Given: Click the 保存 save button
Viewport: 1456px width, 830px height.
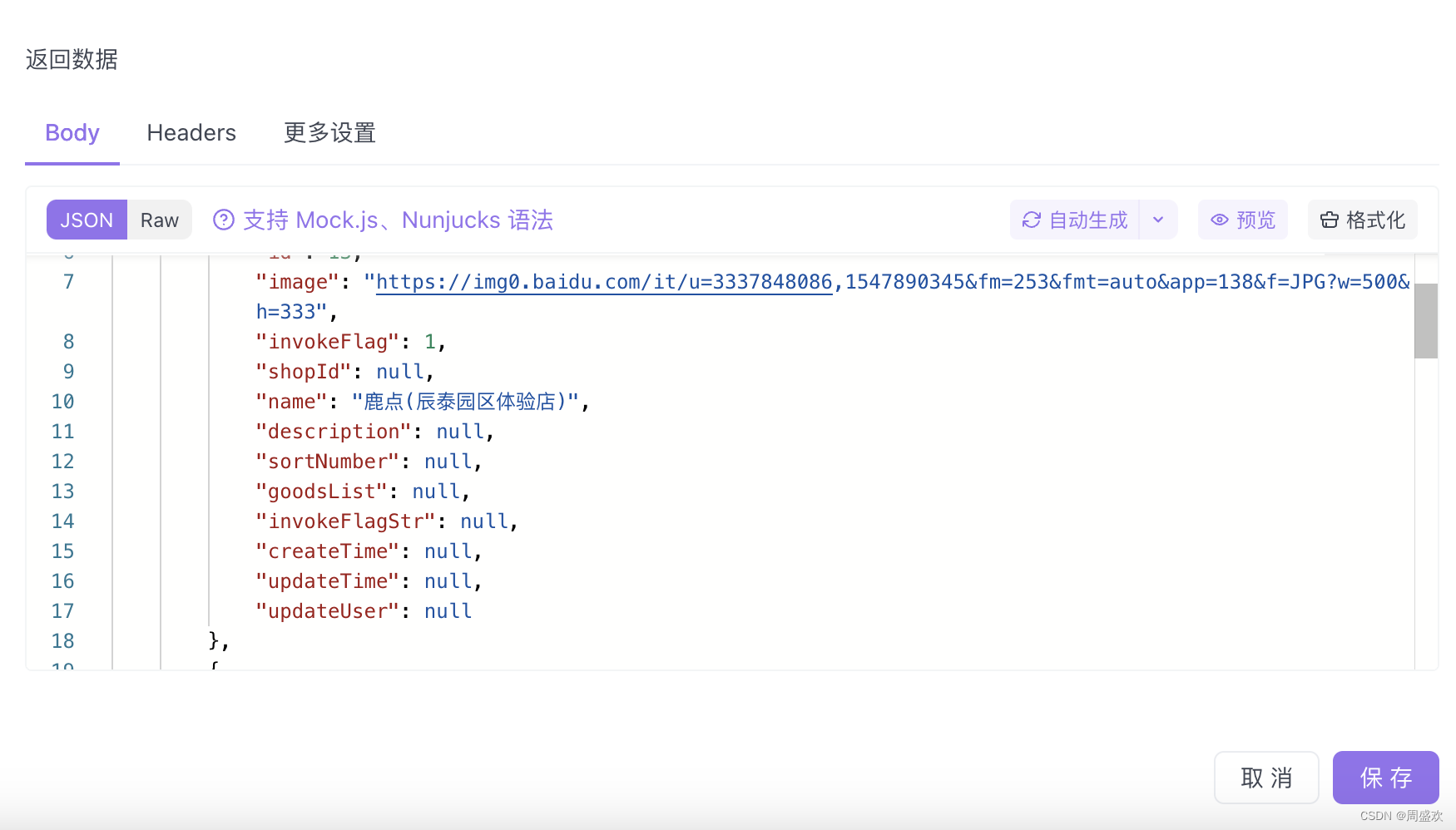Looking at the screenshot, I should point(1386,778).
